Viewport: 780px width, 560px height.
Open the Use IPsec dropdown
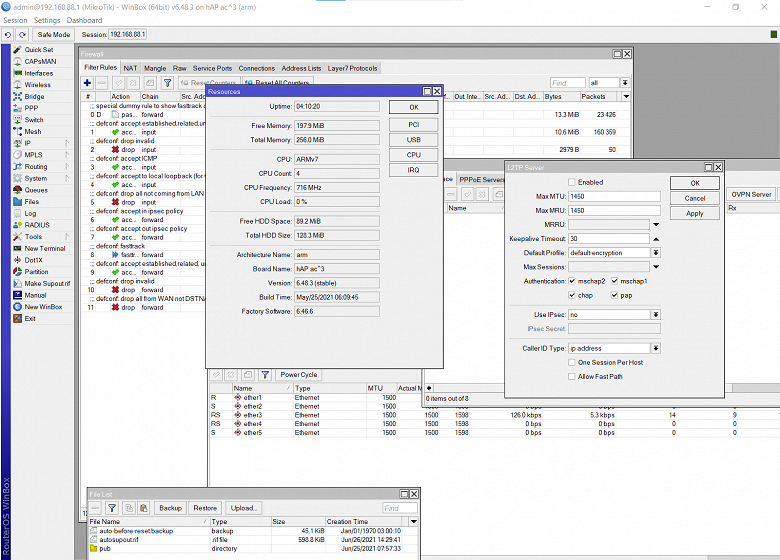(656, 314)
